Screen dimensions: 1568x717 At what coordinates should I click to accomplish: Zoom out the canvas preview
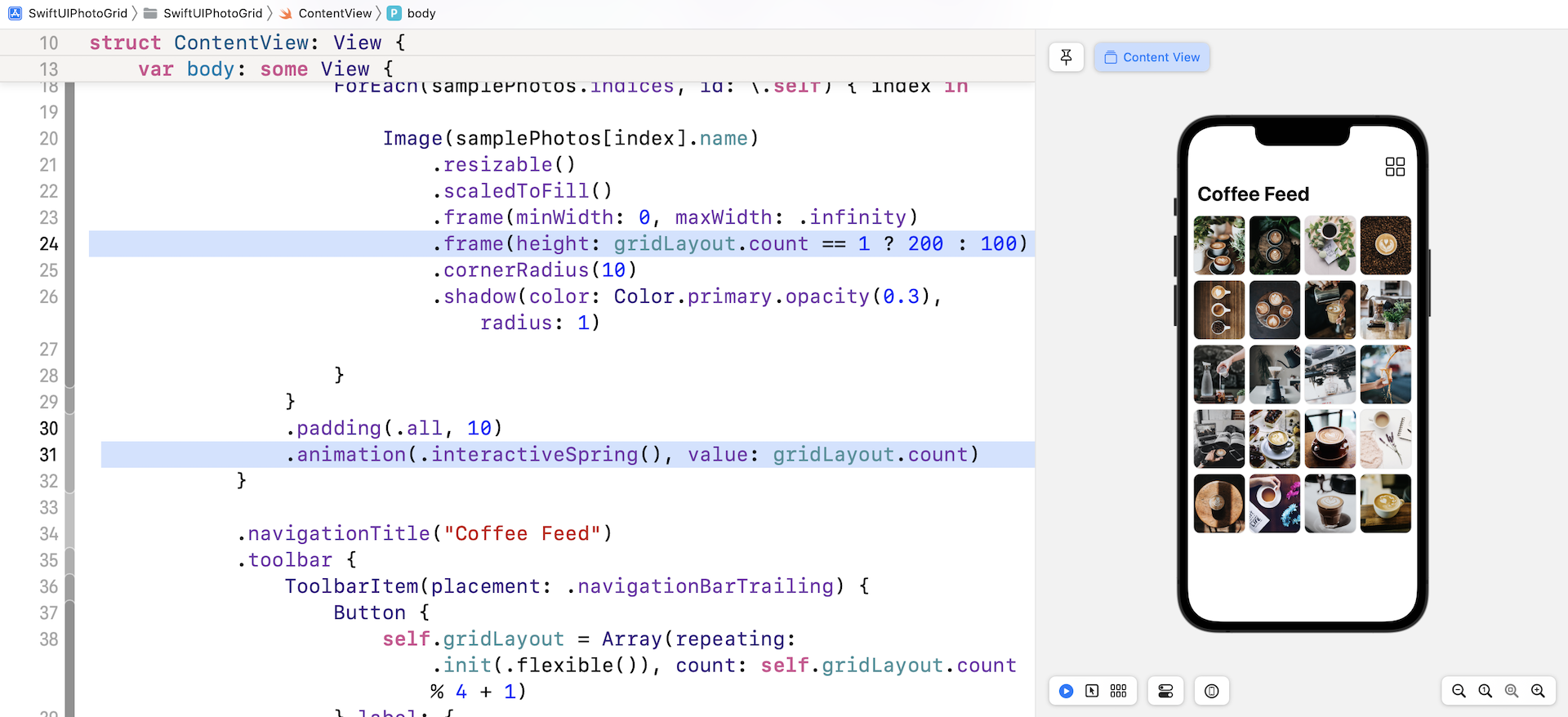point(1459,691)
